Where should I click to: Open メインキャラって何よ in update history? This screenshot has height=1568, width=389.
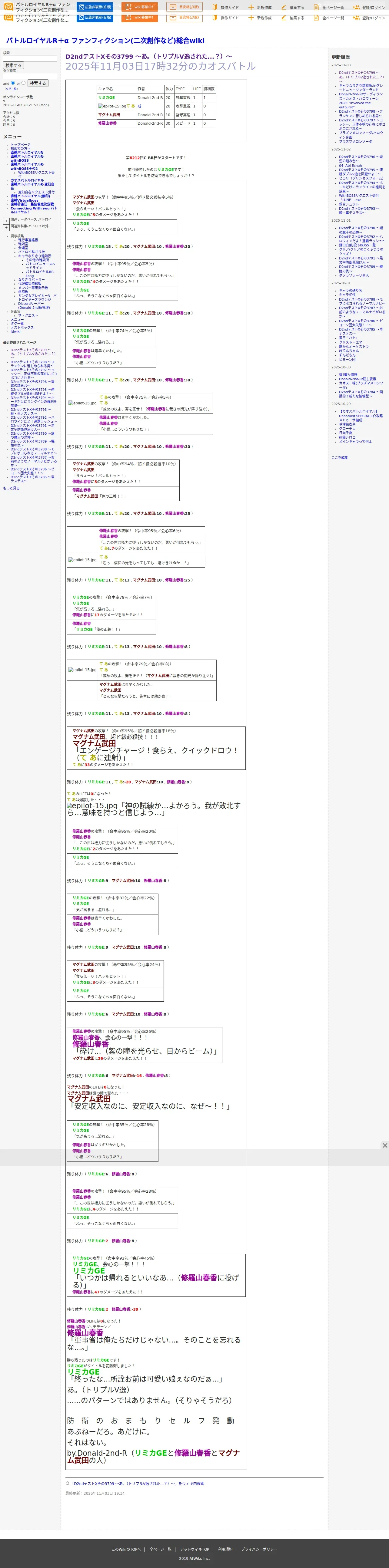pos(355,441)
